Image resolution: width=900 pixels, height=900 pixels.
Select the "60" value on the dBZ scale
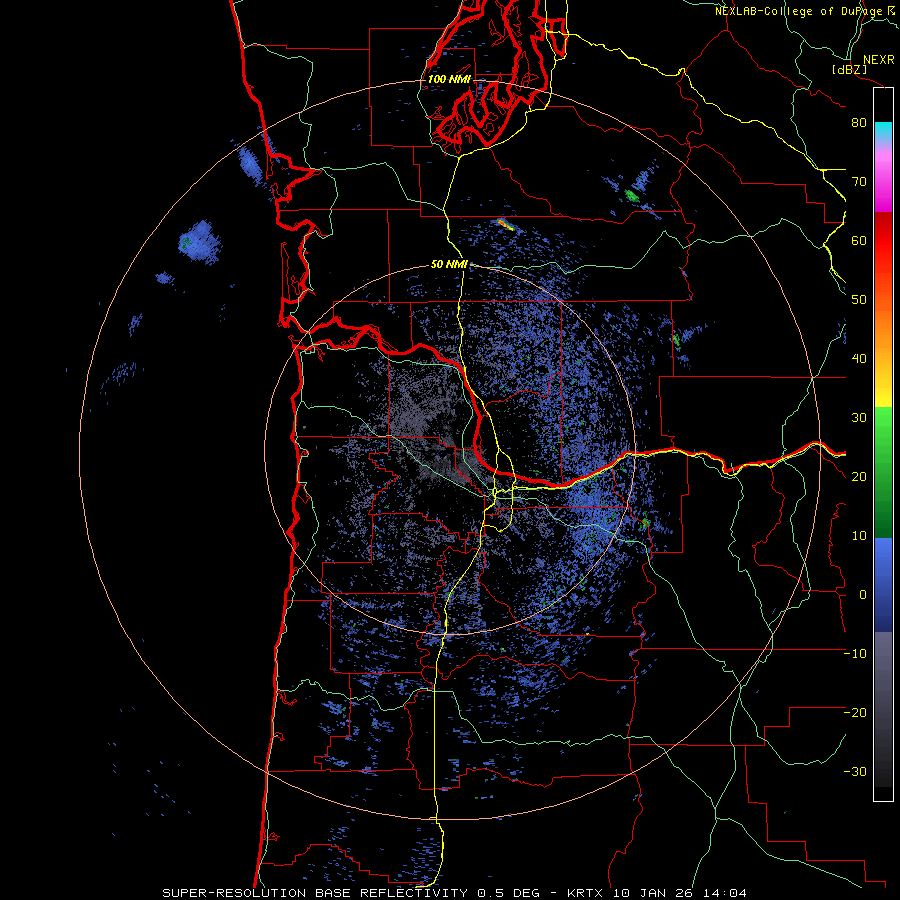[859, 240]
